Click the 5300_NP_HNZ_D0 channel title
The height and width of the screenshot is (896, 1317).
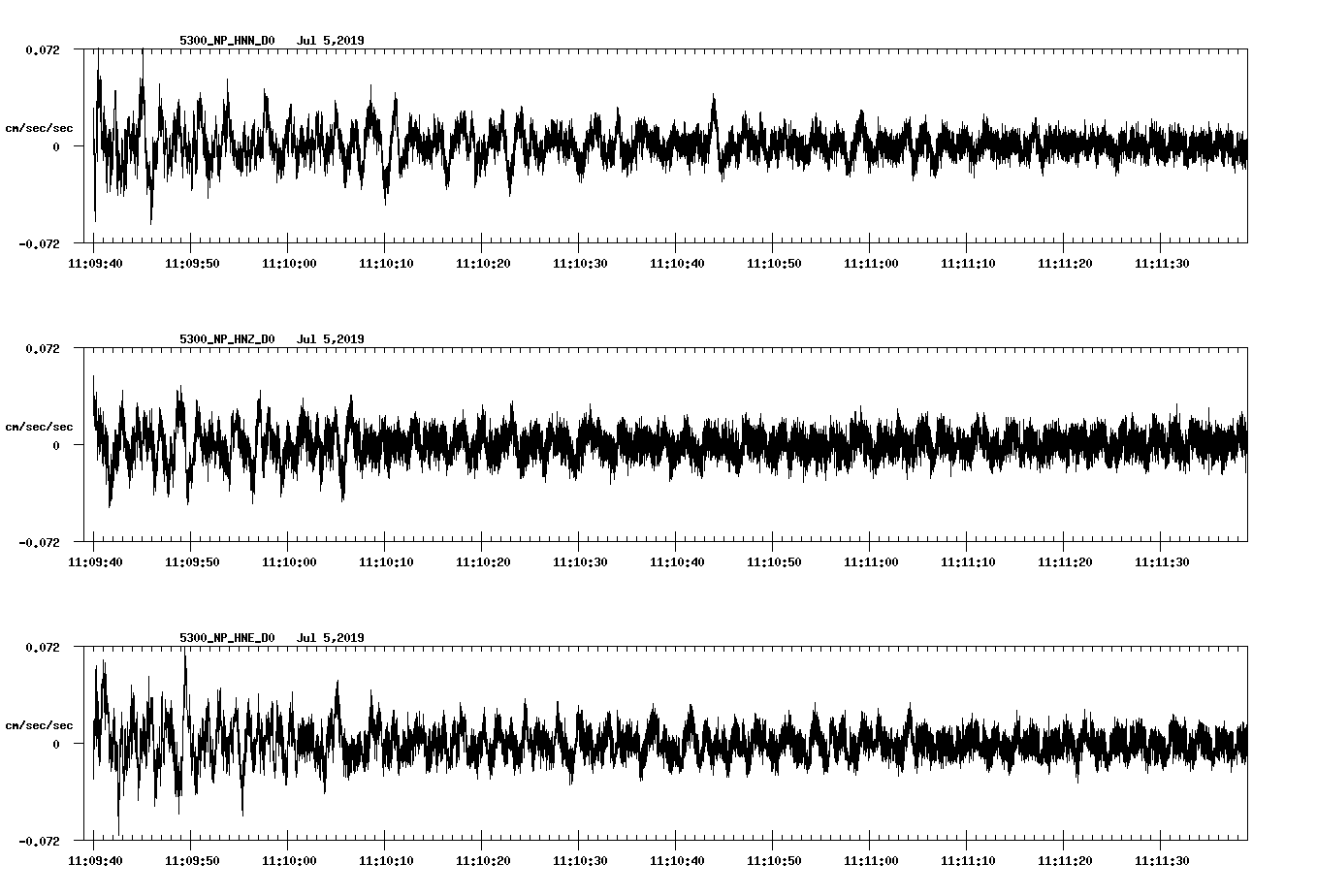coord(227,339)
